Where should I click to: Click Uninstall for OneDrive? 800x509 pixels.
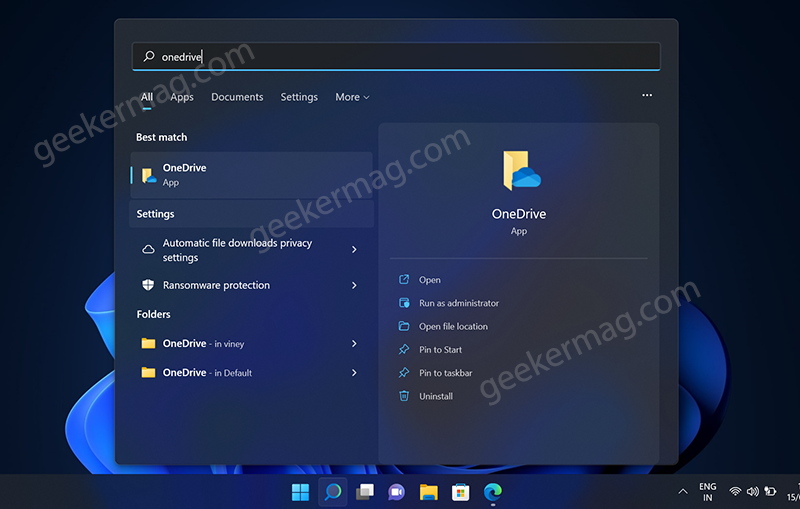(x=436, y=396)
